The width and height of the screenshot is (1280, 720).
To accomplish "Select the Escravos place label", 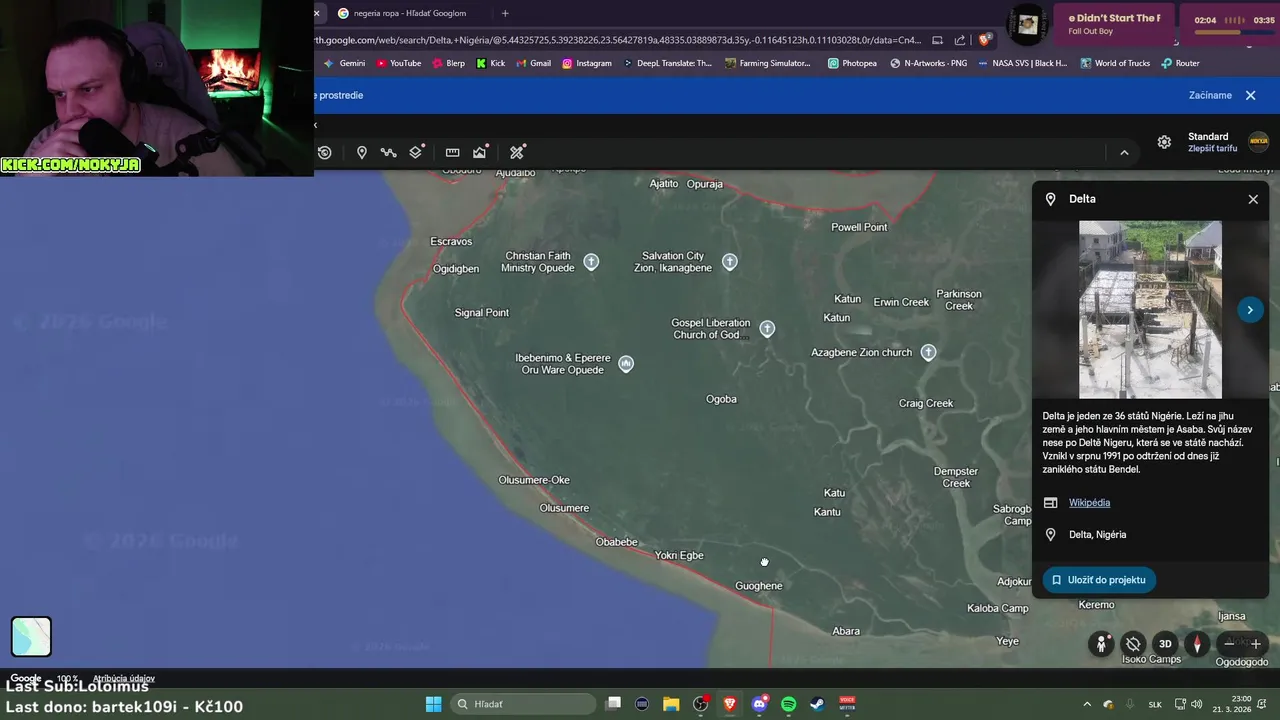I will pos(451,241).
